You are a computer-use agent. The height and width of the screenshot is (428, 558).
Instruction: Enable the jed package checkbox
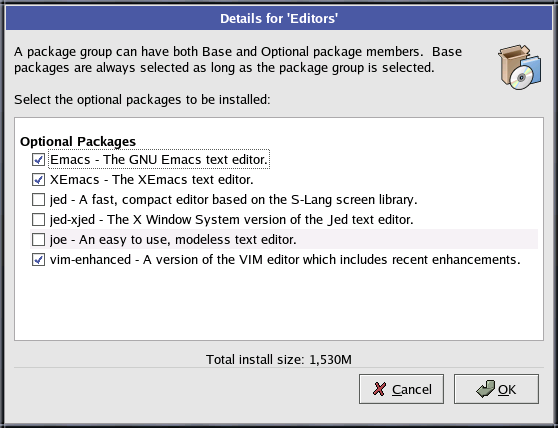point(38,200)
